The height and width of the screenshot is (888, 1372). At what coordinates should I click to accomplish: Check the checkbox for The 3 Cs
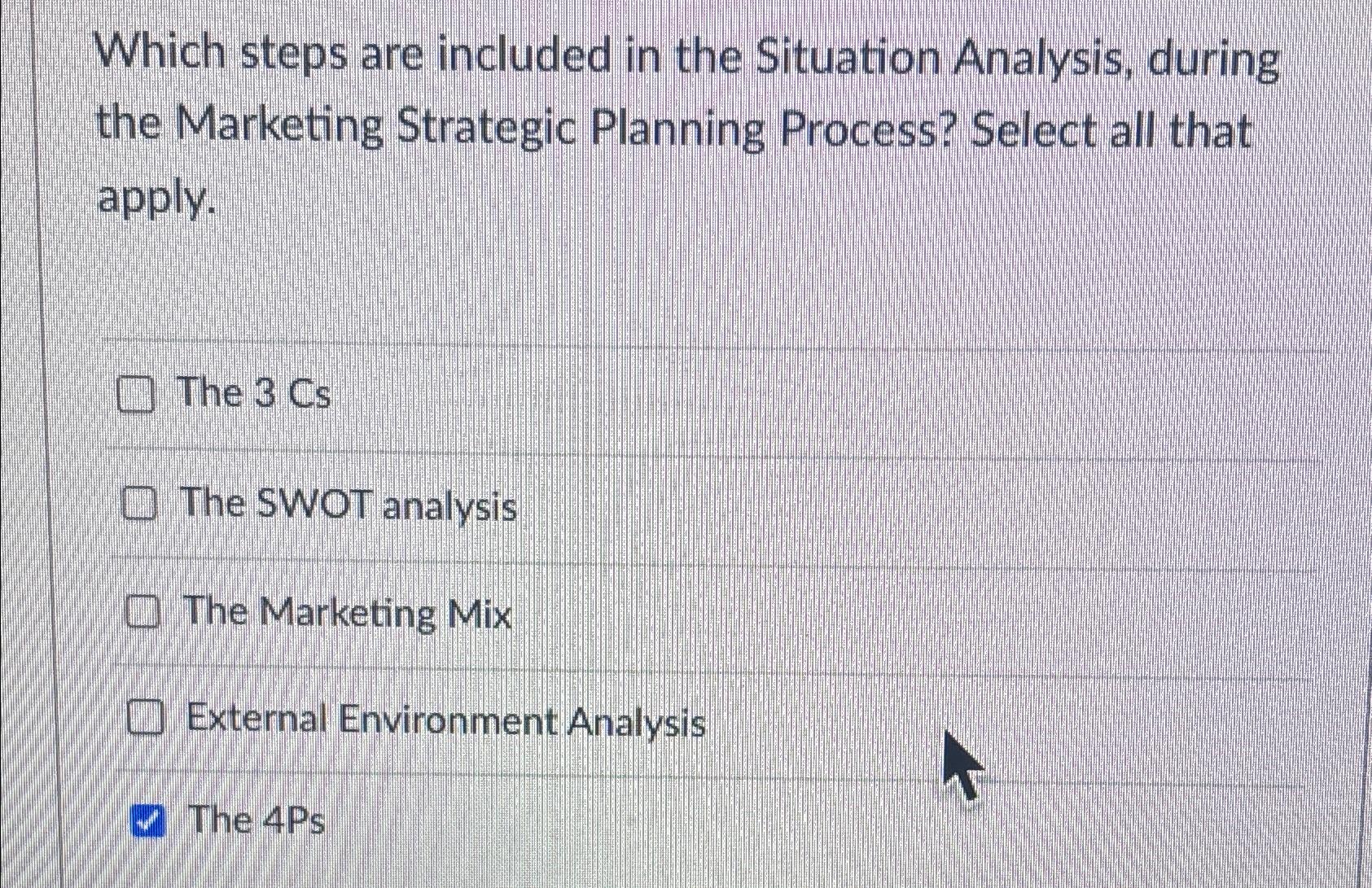138,396
